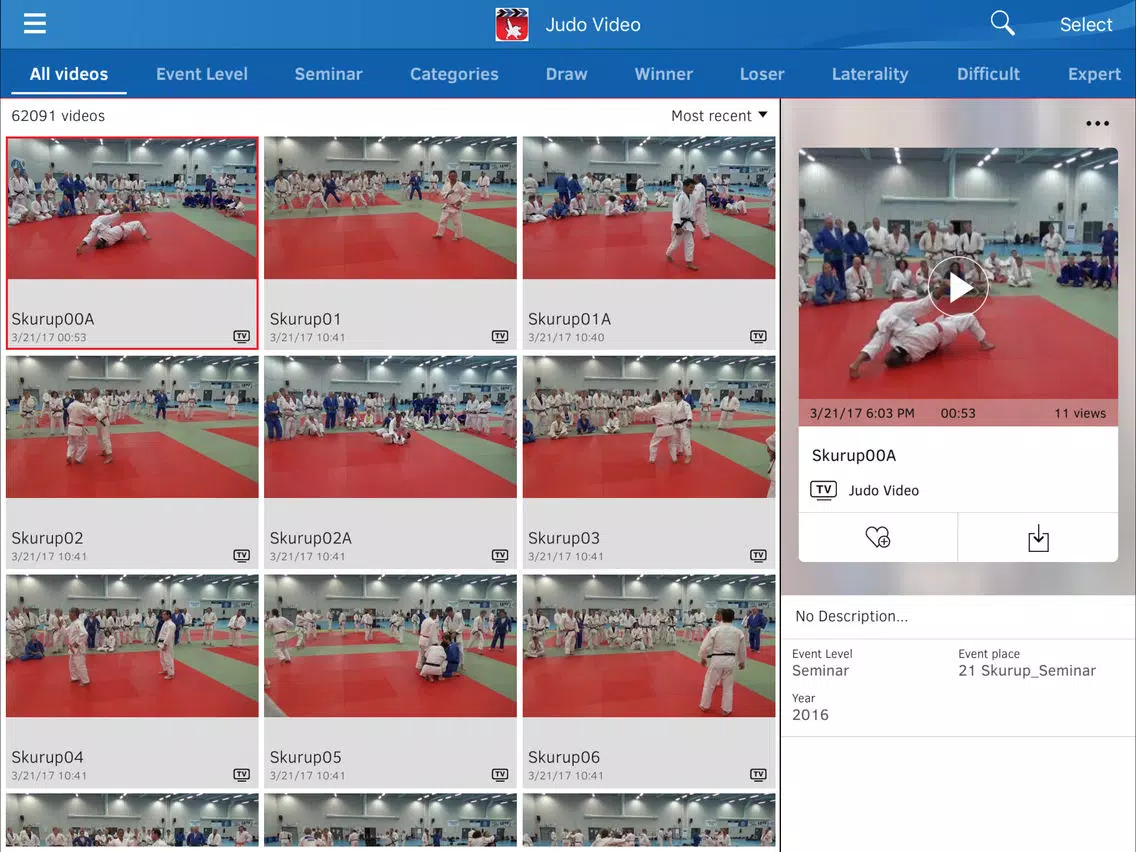The width and height of the screenshot is (1136, 852).
Task: Select the Skurup01A video thumbnail
Action: (x=649, y=209)
